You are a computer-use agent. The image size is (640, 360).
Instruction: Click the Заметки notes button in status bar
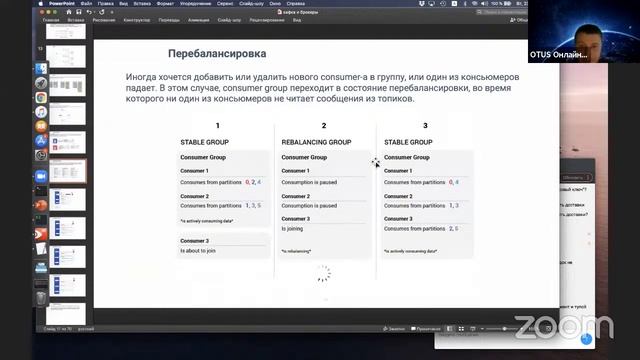tap(394, 329)
